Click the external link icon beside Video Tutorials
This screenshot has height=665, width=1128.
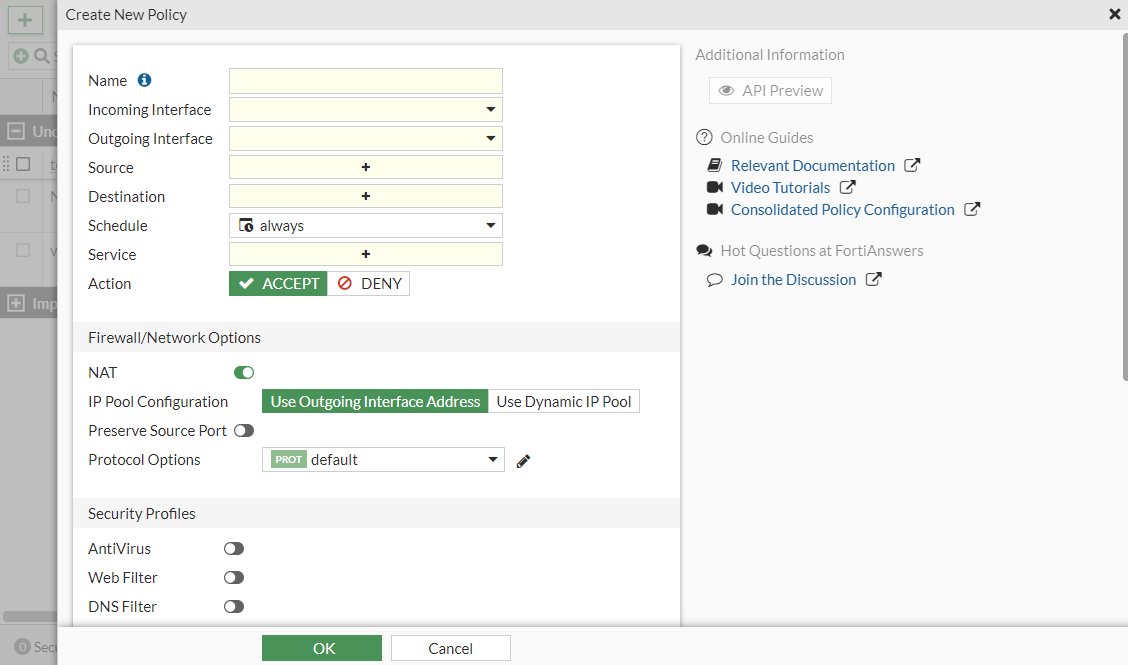pos(847,188)
